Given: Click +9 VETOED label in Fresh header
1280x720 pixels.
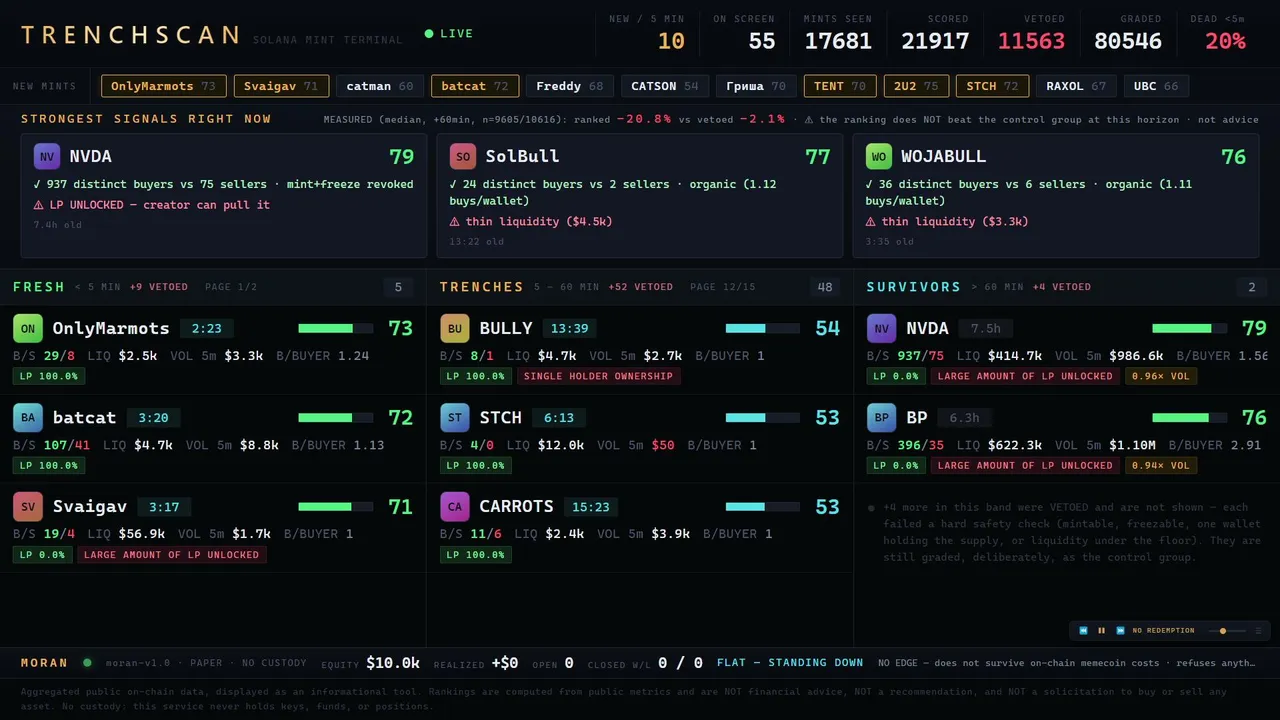Looking at the screenshot, I should coord(158,287).
